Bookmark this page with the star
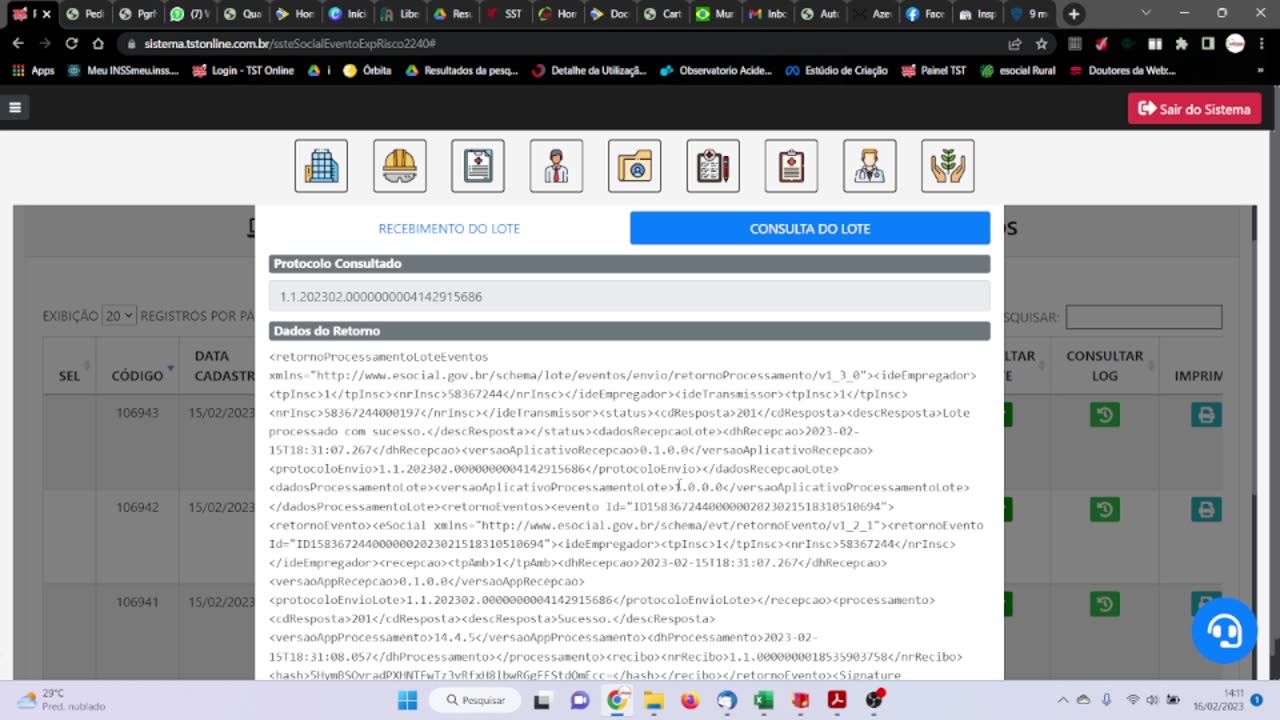 pos(1041,44)
